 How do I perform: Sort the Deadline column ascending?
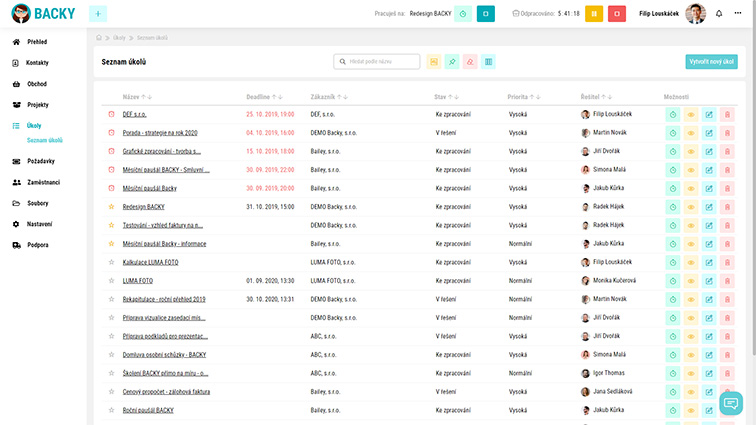[x=274, y=97]
